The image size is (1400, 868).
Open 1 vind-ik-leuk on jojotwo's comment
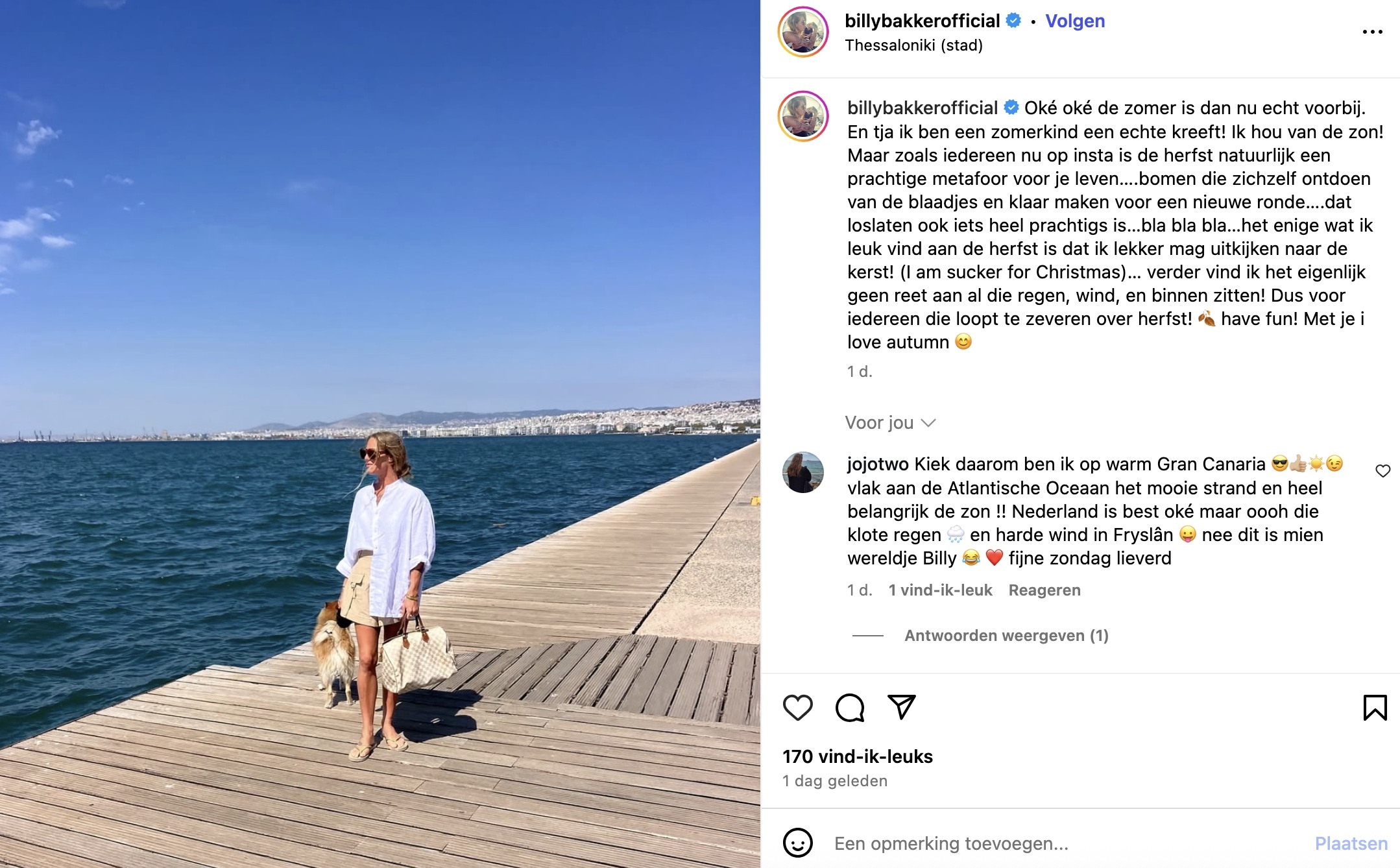[x=940, y=590]
